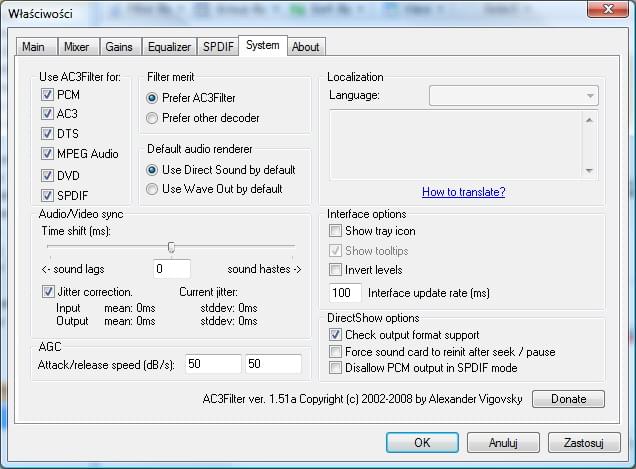Switch to the Main tab

[37, 47]
